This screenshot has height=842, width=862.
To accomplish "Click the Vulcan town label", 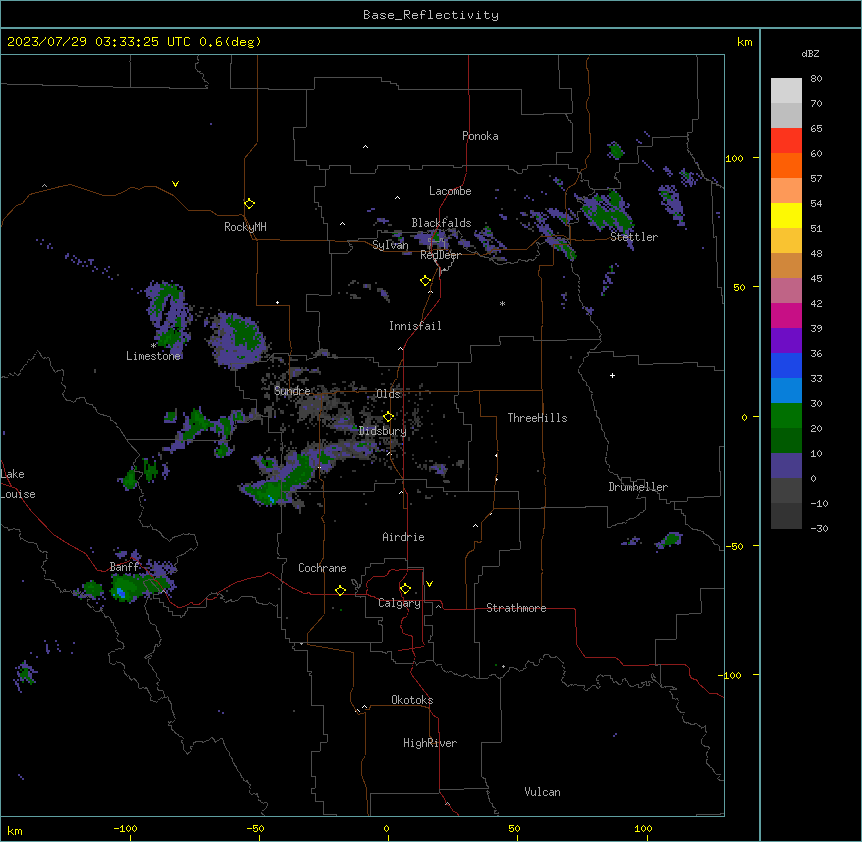I will 542,792.
